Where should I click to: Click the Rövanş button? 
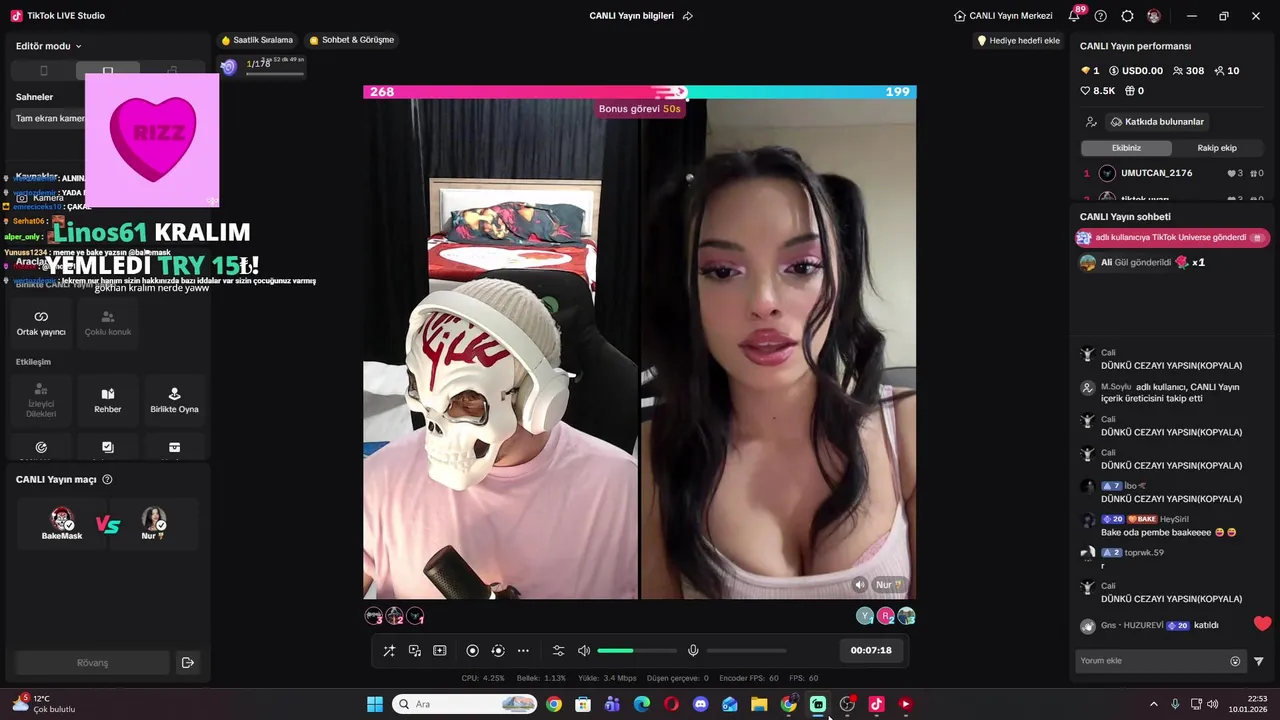92,663
